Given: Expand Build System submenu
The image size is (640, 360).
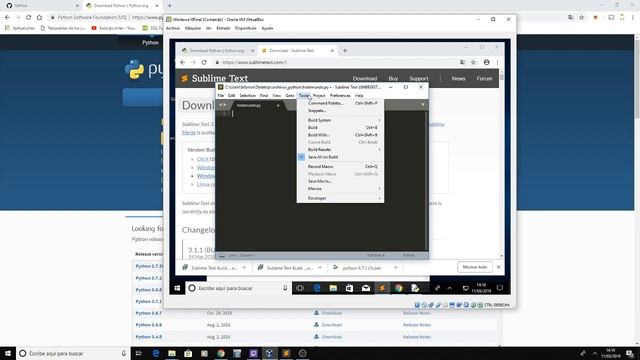Looking at the screenshot, I should [x=340, y=120].
